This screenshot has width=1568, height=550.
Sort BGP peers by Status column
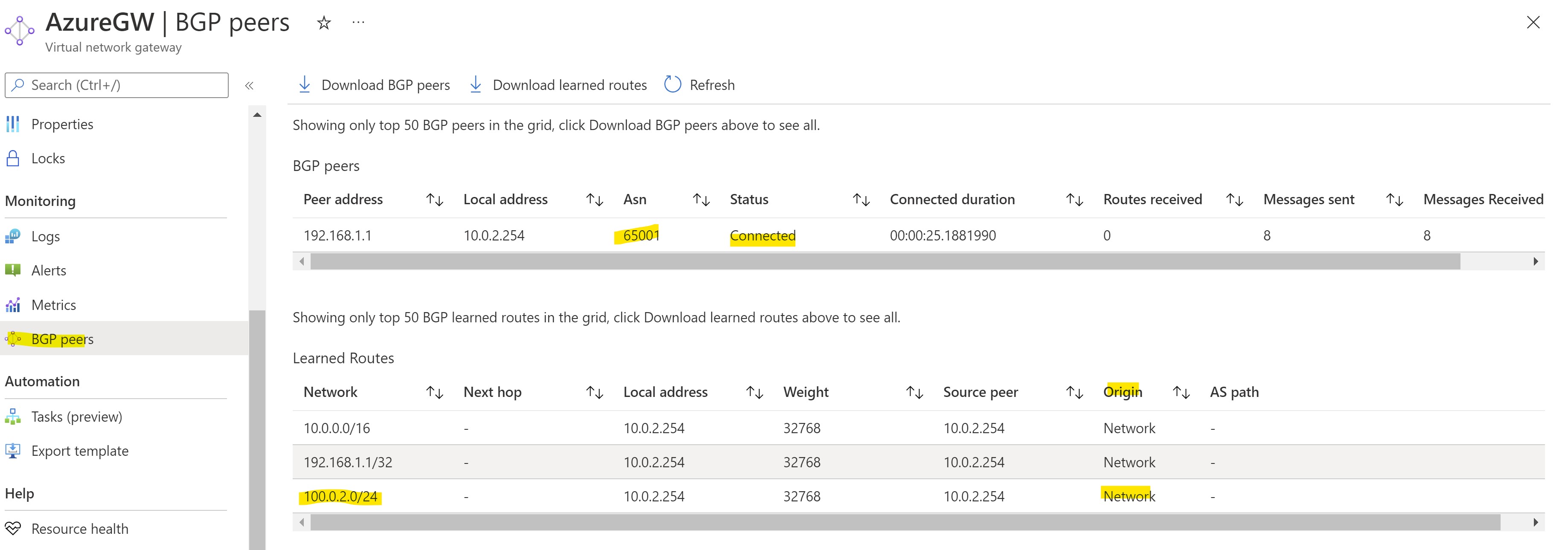pyautogui.click(x=861, y=200)
